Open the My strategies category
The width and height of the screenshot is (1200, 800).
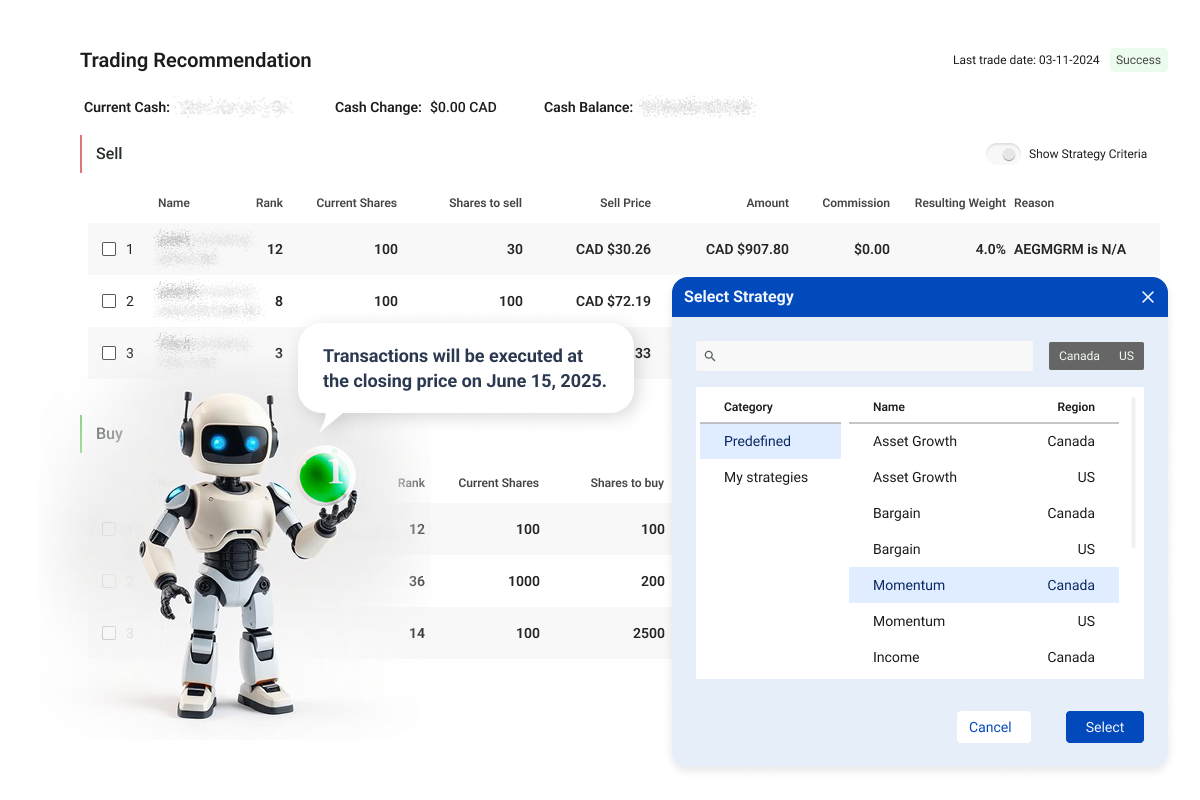(766, 477)
